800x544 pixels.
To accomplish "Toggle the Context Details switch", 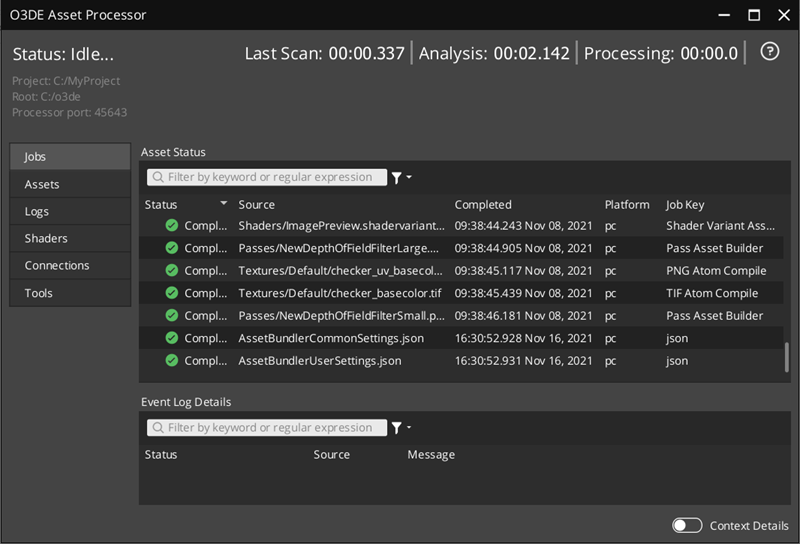I will click(687, 526).
